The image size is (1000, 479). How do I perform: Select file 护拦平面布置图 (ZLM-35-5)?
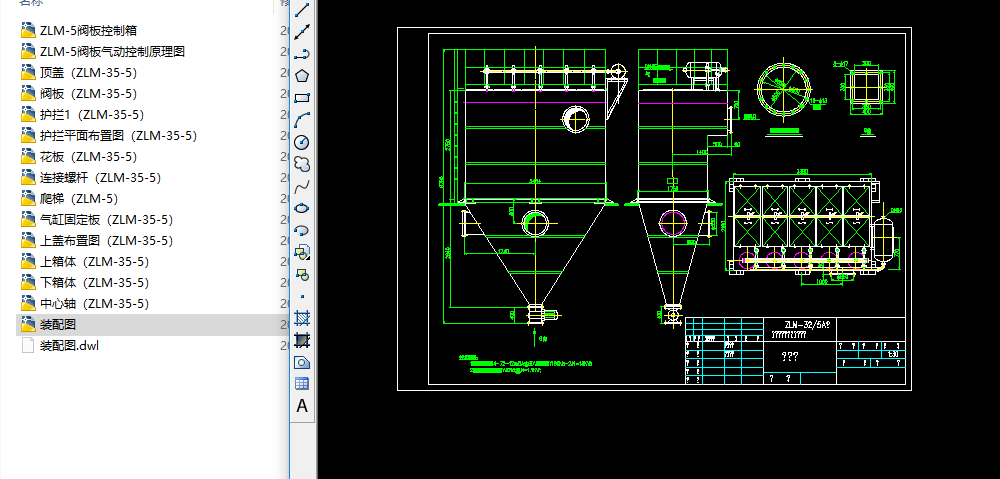[118, 136]
